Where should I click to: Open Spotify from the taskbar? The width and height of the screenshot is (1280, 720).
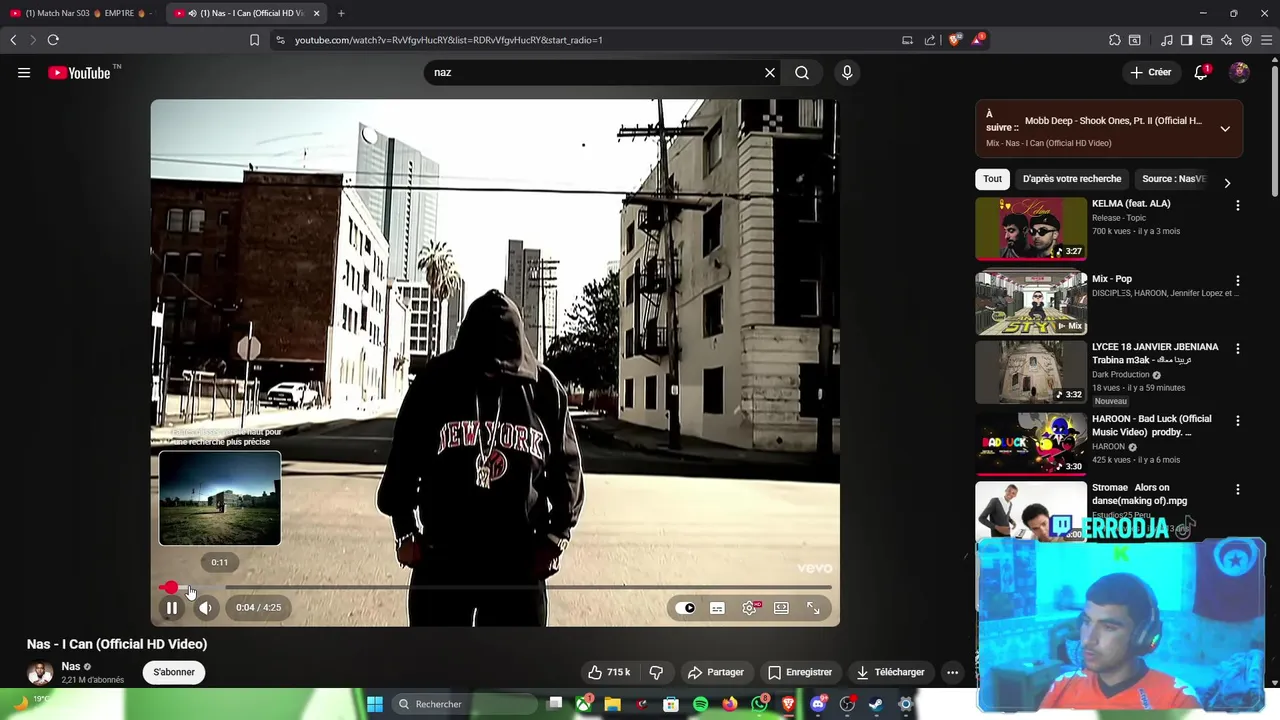(x=700, y=704)
